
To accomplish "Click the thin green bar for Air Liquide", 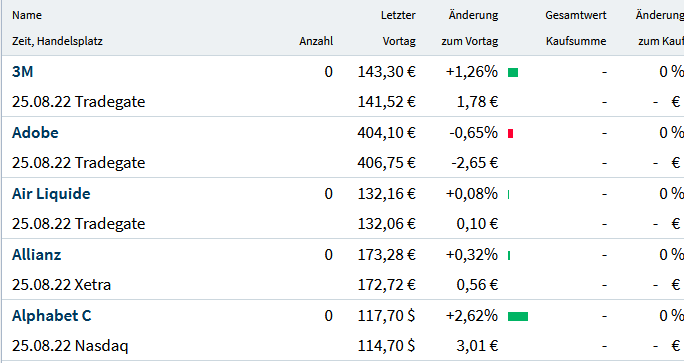I will 509,195.
